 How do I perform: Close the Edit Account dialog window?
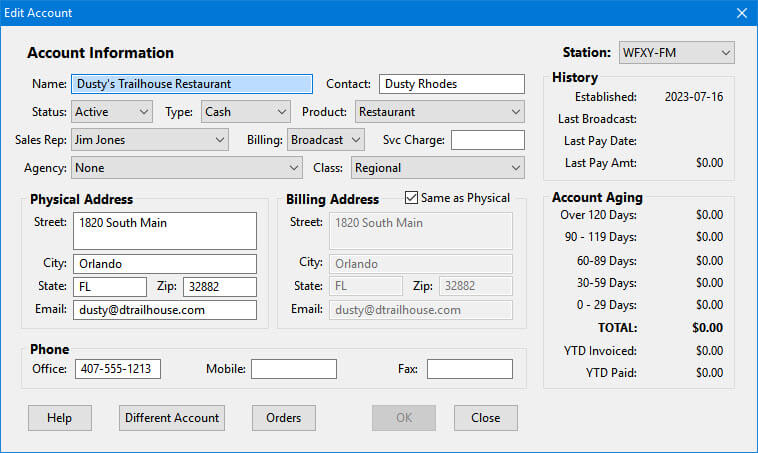coord(741,13)
